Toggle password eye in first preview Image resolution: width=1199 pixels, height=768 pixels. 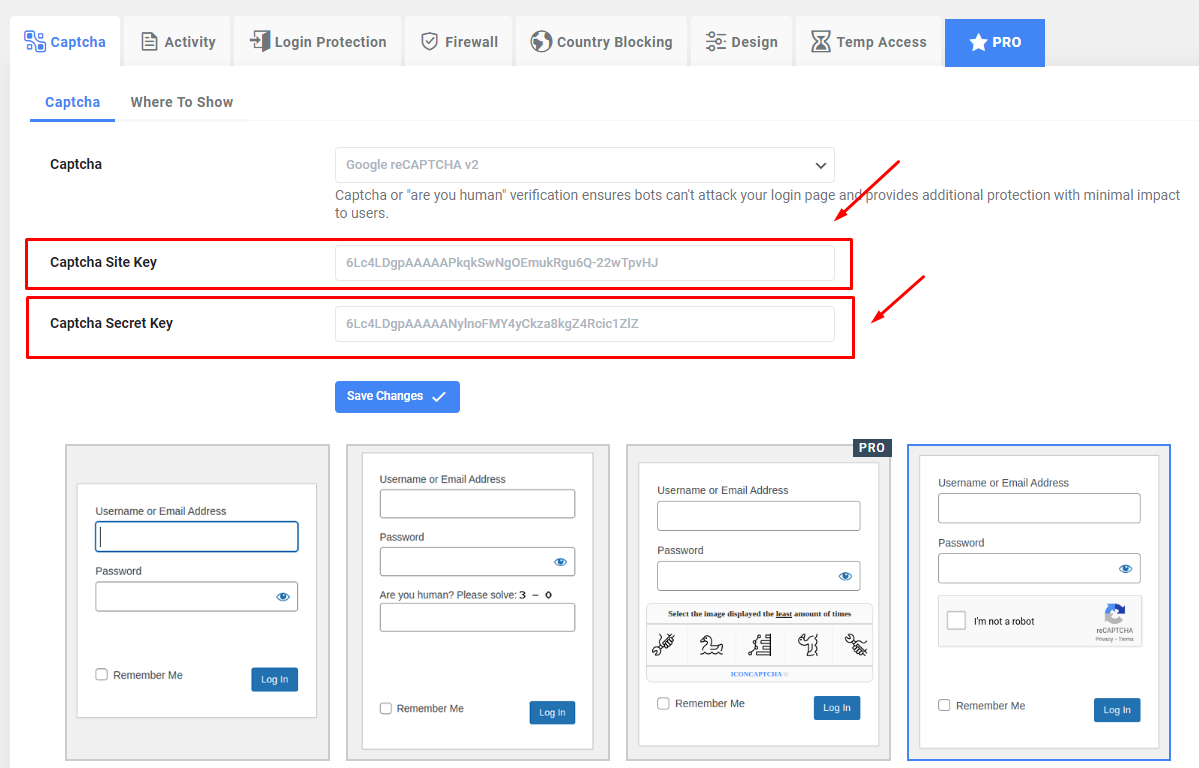coord(283,597)
